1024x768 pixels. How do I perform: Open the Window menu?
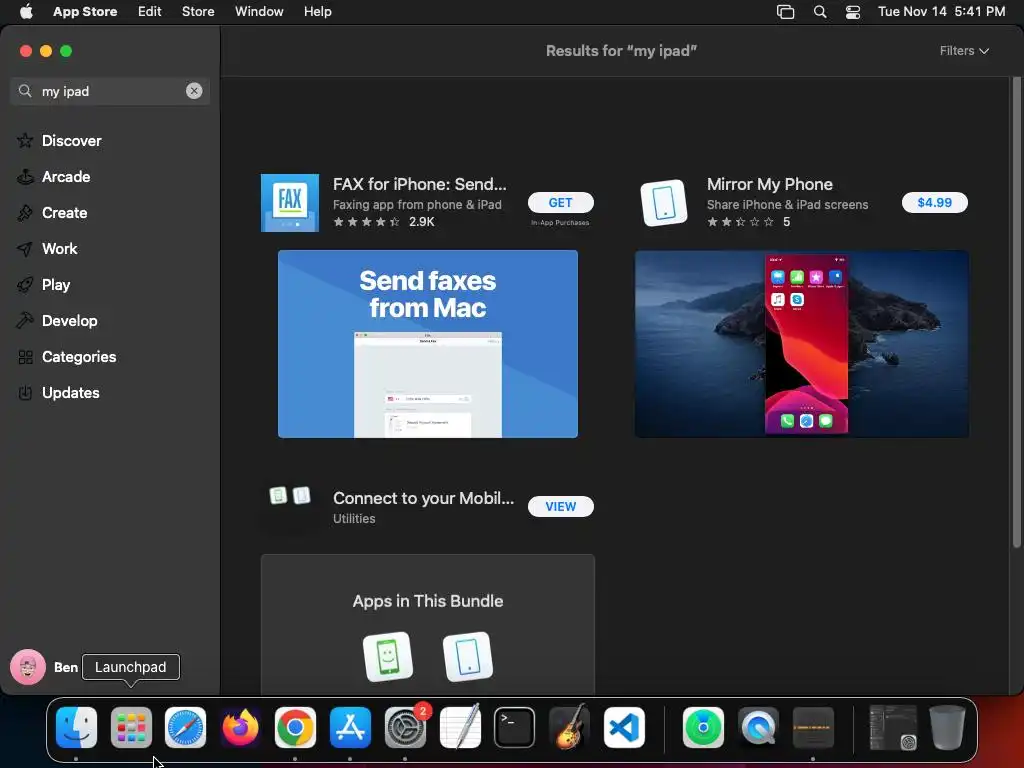click(259, 11)
